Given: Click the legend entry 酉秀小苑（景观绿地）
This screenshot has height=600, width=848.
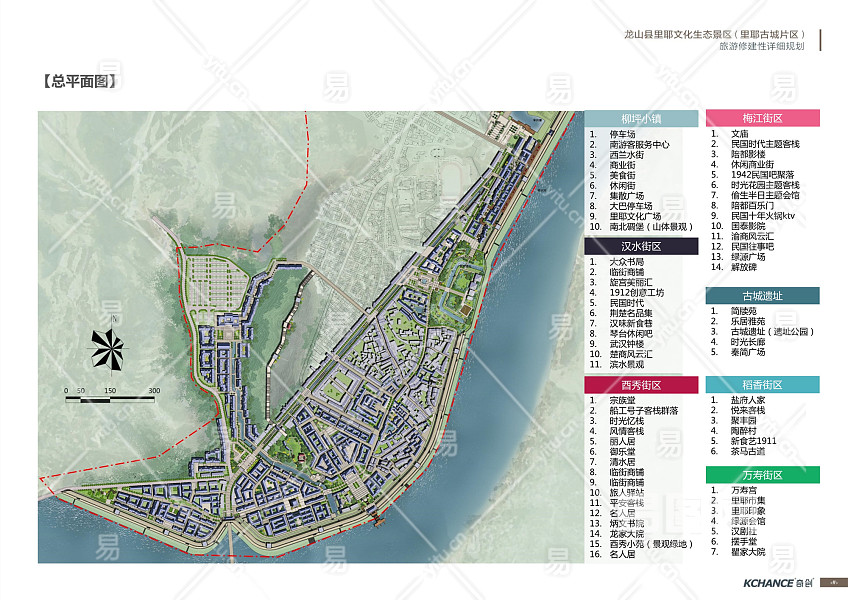Looking at the screenshot, I should click(x=651, y=544).
